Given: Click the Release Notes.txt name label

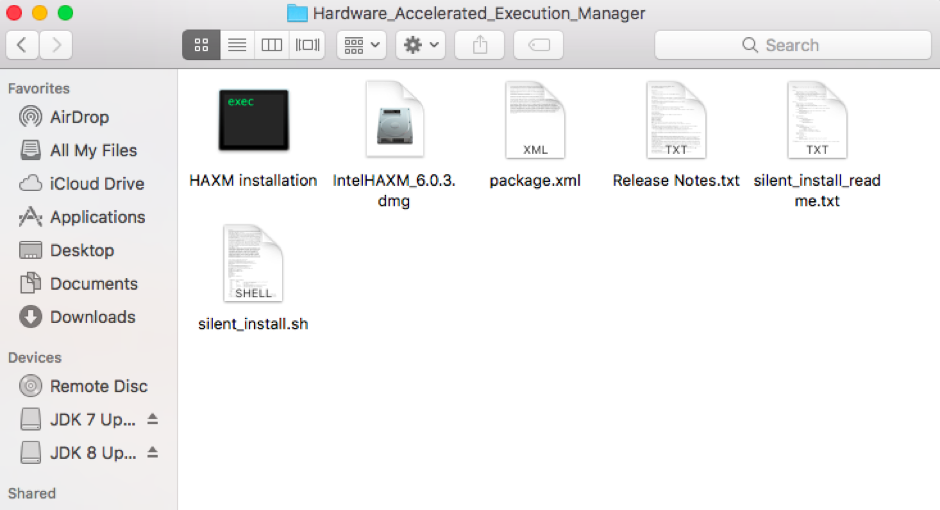Looking at the screenshot, I should pyautogui.click(x=676, y=180).
